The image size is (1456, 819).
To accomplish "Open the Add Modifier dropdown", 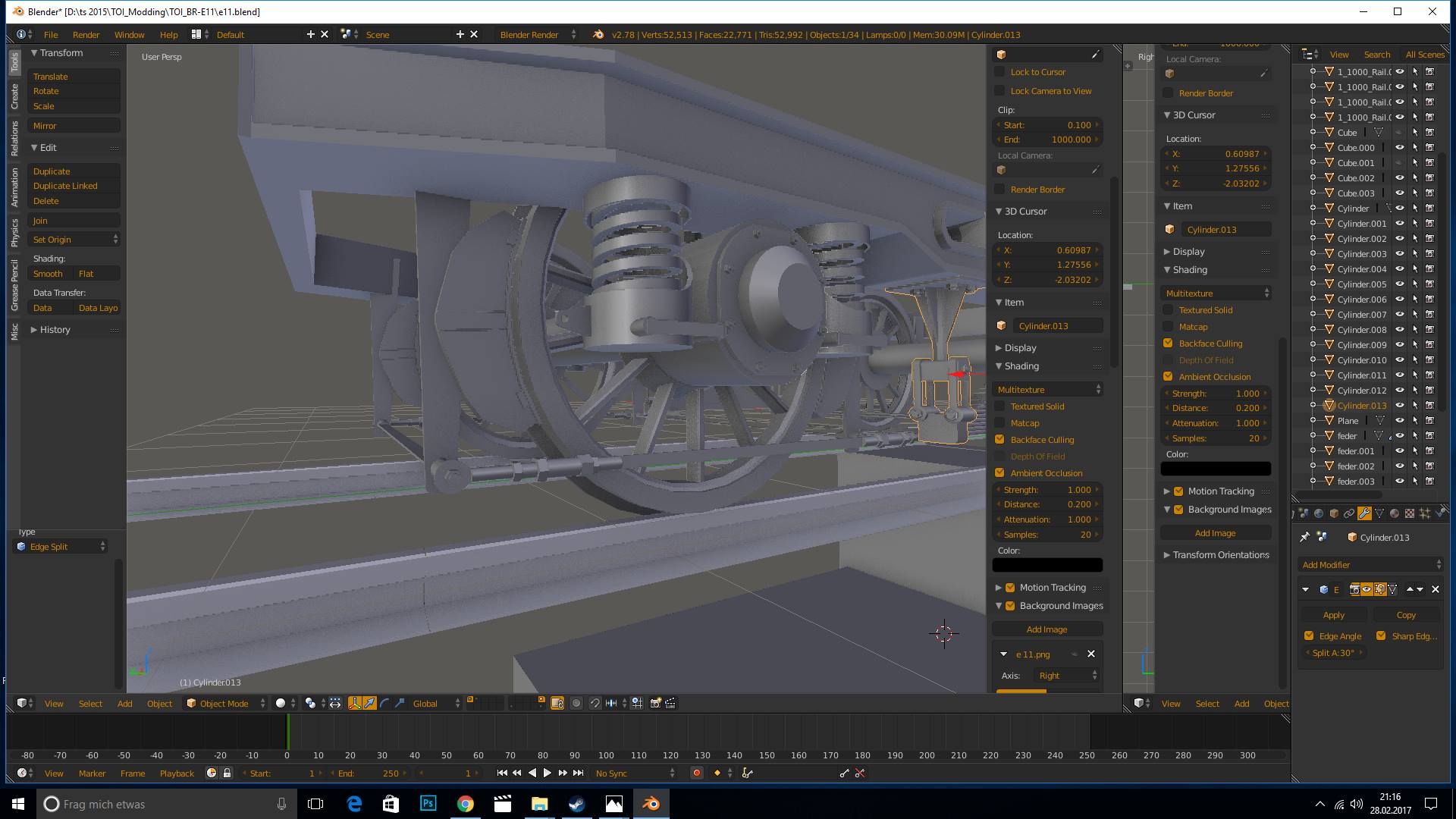I will 1370,565.
